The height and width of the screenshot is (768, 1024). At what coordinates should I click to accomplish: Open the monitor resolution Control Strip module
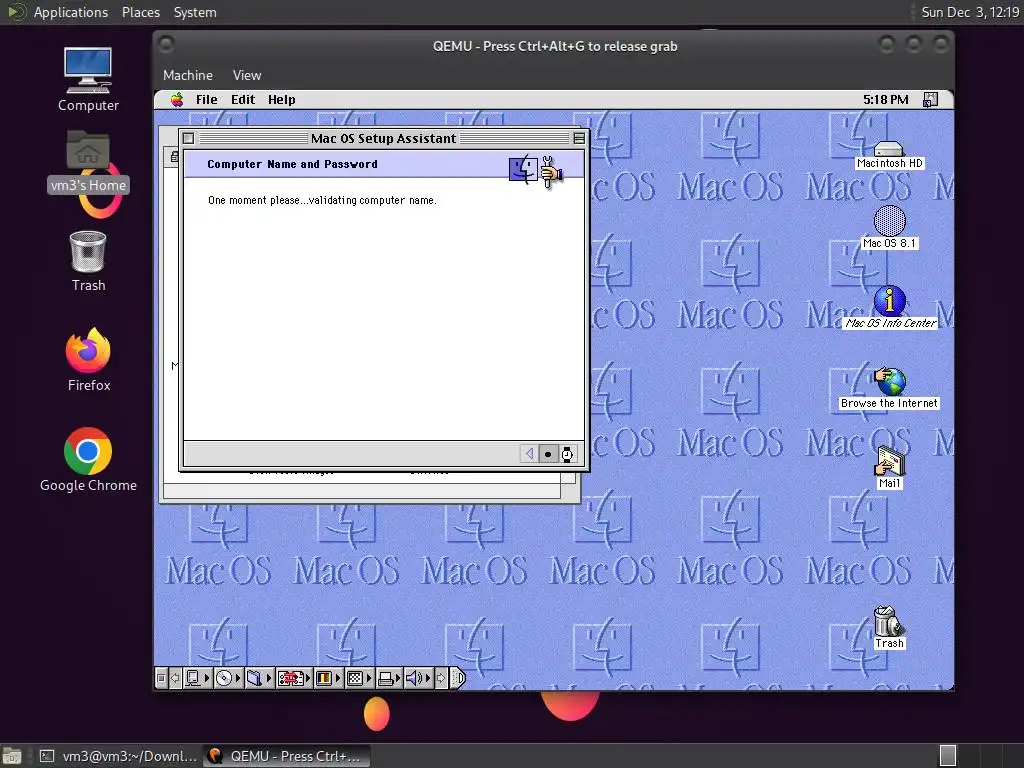(x=359, y=678)
